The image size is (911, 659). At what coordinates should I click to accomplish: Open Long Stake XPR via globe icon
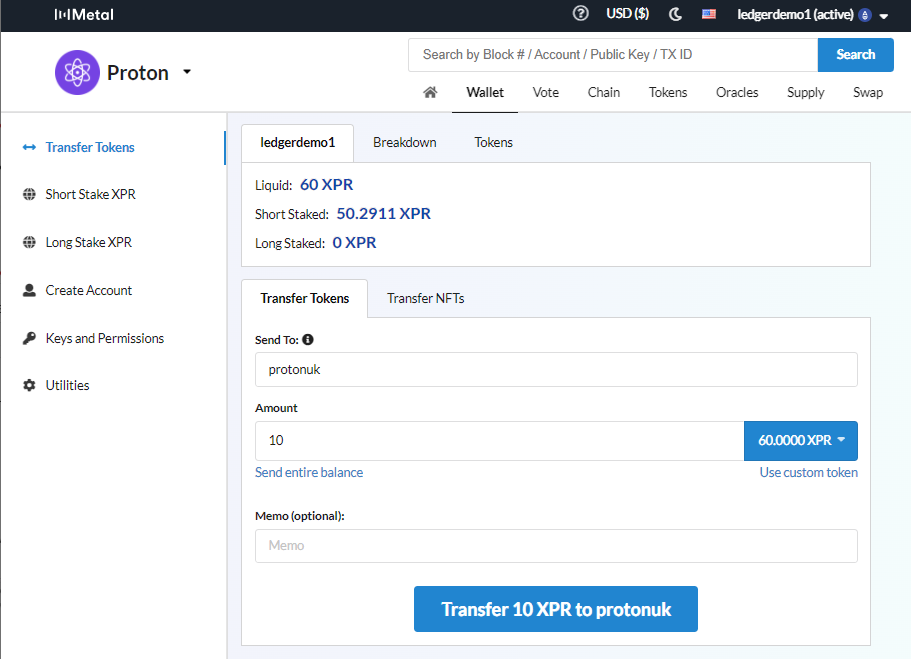28,242
